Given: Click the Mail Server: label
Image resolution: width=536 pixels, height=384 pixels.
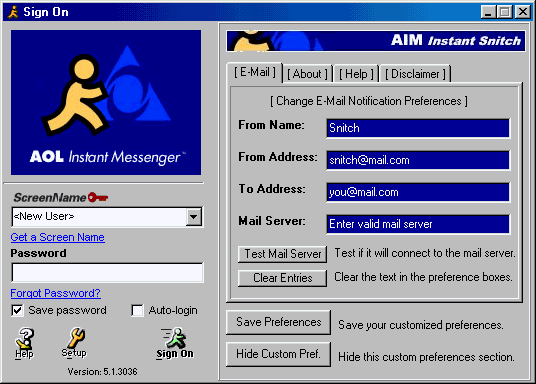Looking at the screenshot, I should click(272, 221).
